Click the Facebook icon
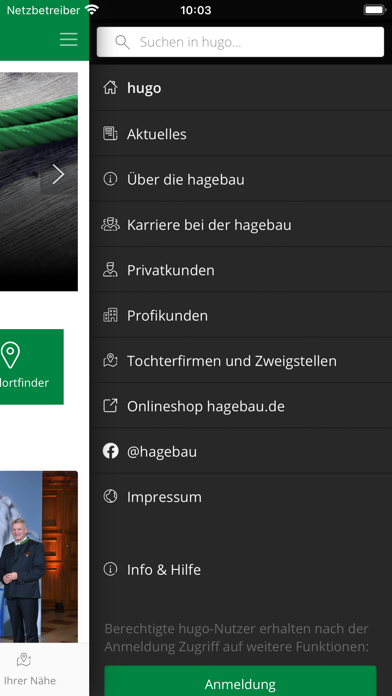 (110, 451)
